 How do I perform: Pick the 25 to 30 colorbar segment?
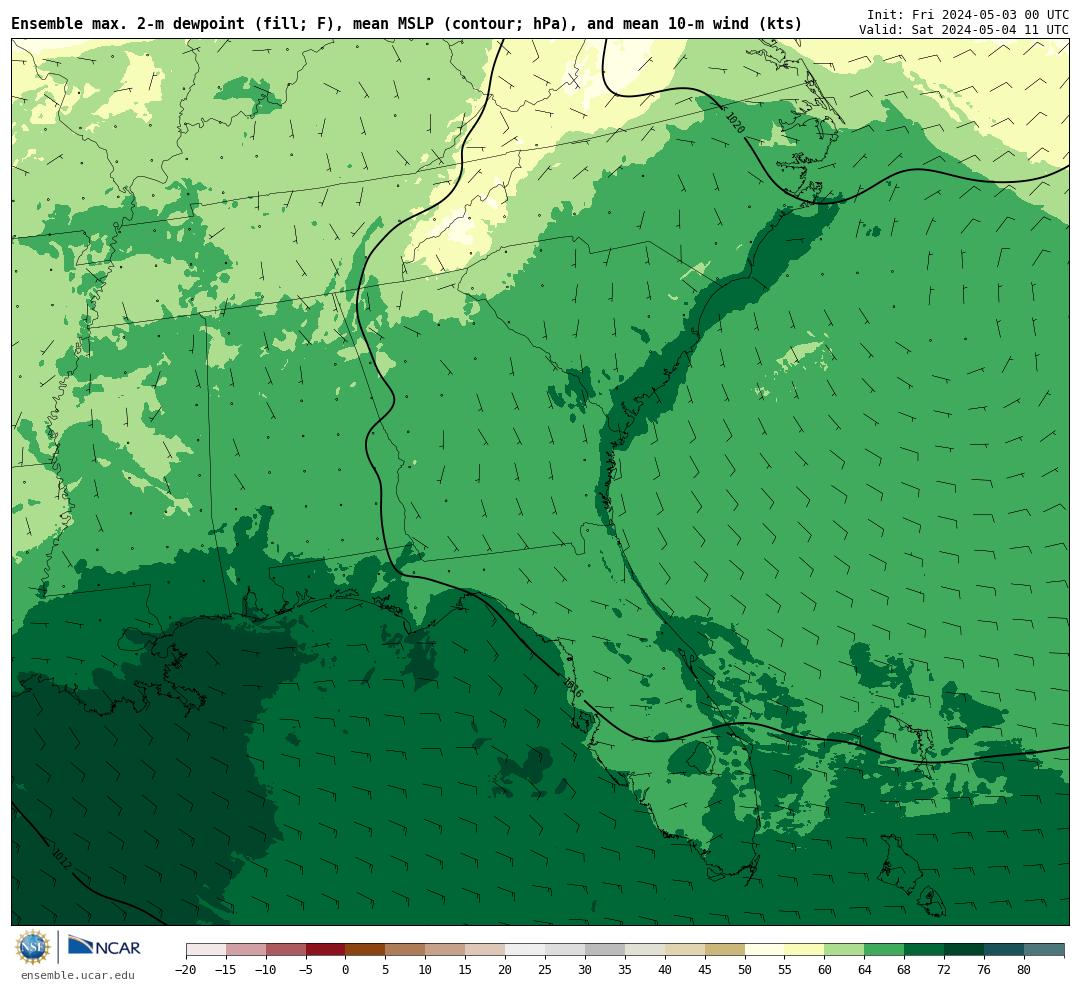coord(565,950)
